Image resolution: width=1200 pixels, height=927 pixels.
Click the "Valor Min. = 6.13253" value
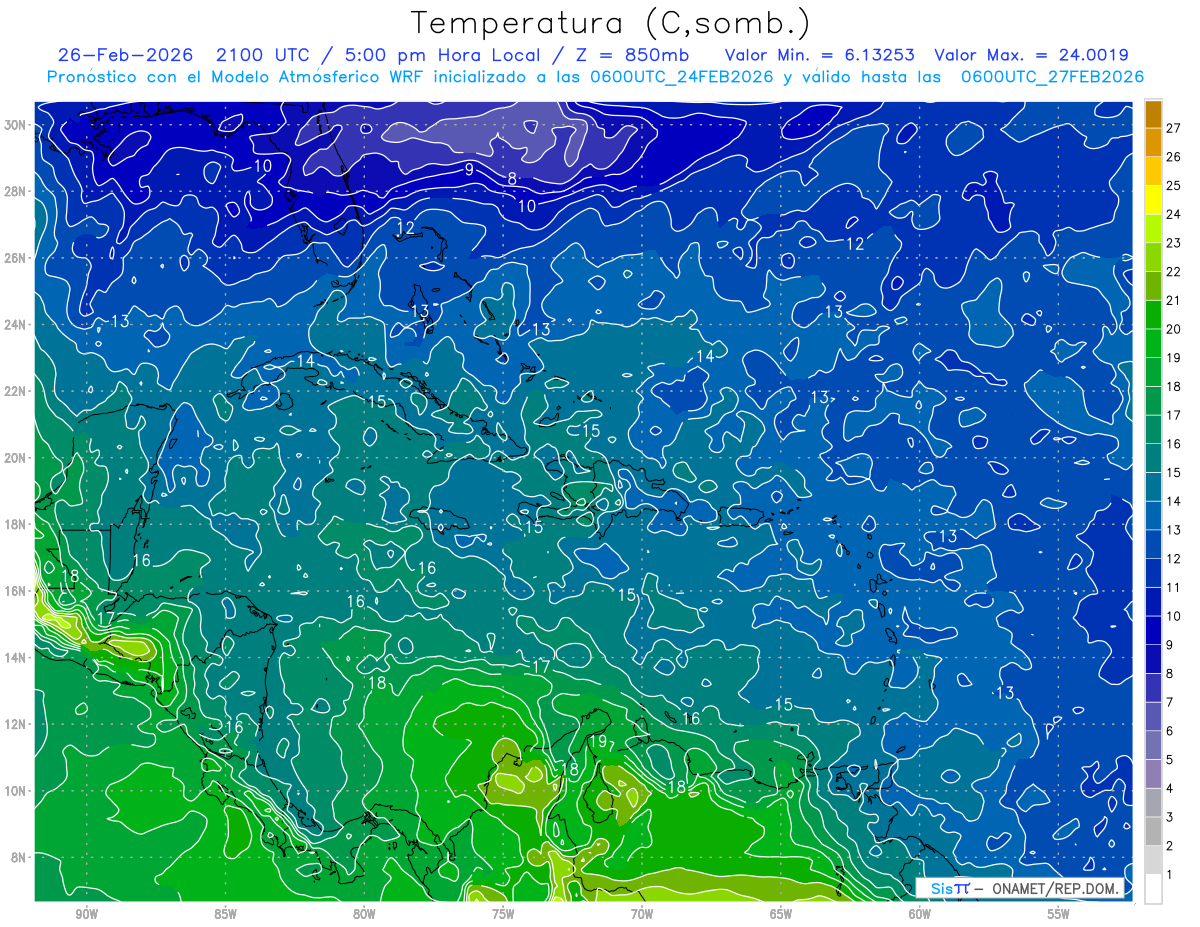(820, 55)
